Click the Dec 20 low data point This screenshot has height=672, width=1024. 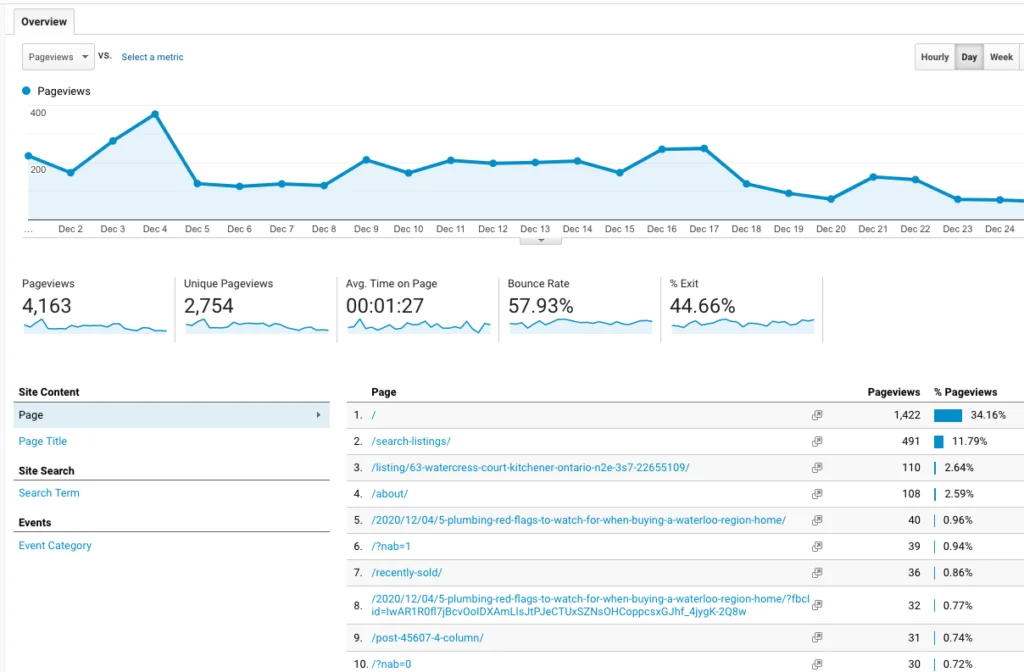(x=831, y=199)
